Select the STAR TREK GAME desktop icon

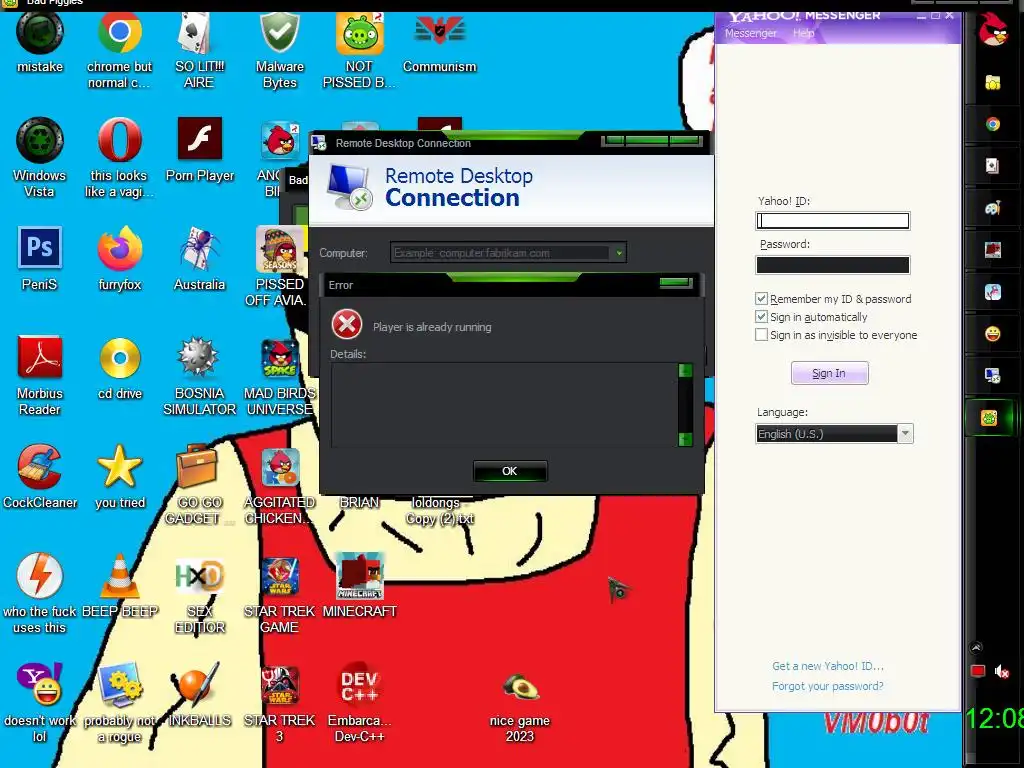pos(280,594)
